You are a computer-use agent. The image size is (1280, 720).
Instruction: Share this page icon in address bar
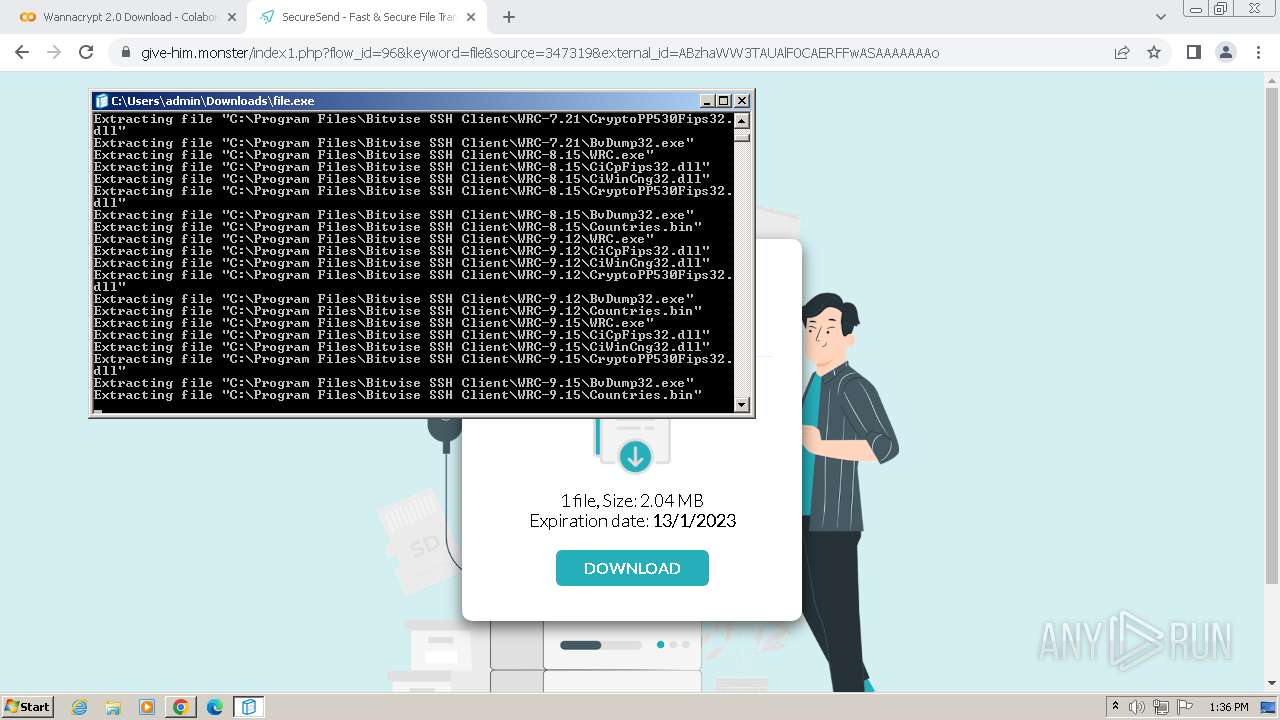pyautogui.click(x=1122, y=52)
